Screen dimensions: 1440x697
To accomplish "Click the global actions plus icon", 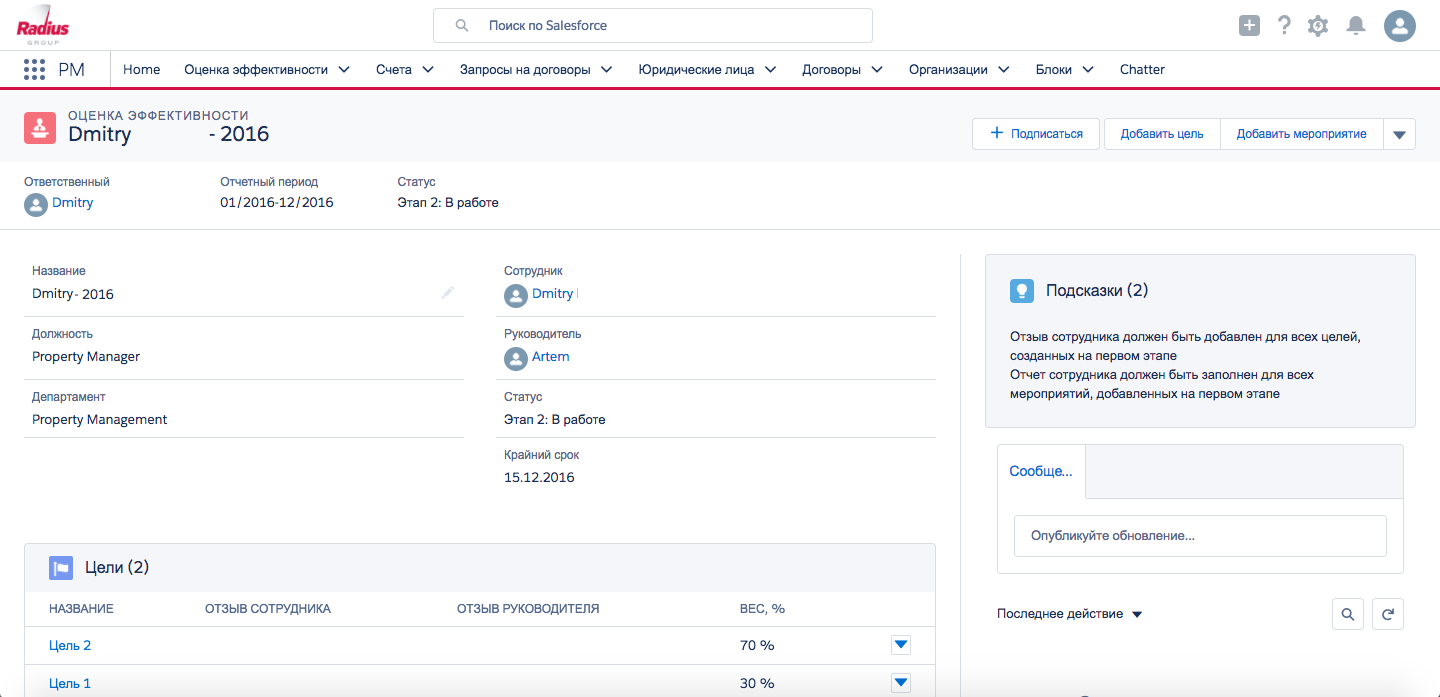I will pos(1249,26).
